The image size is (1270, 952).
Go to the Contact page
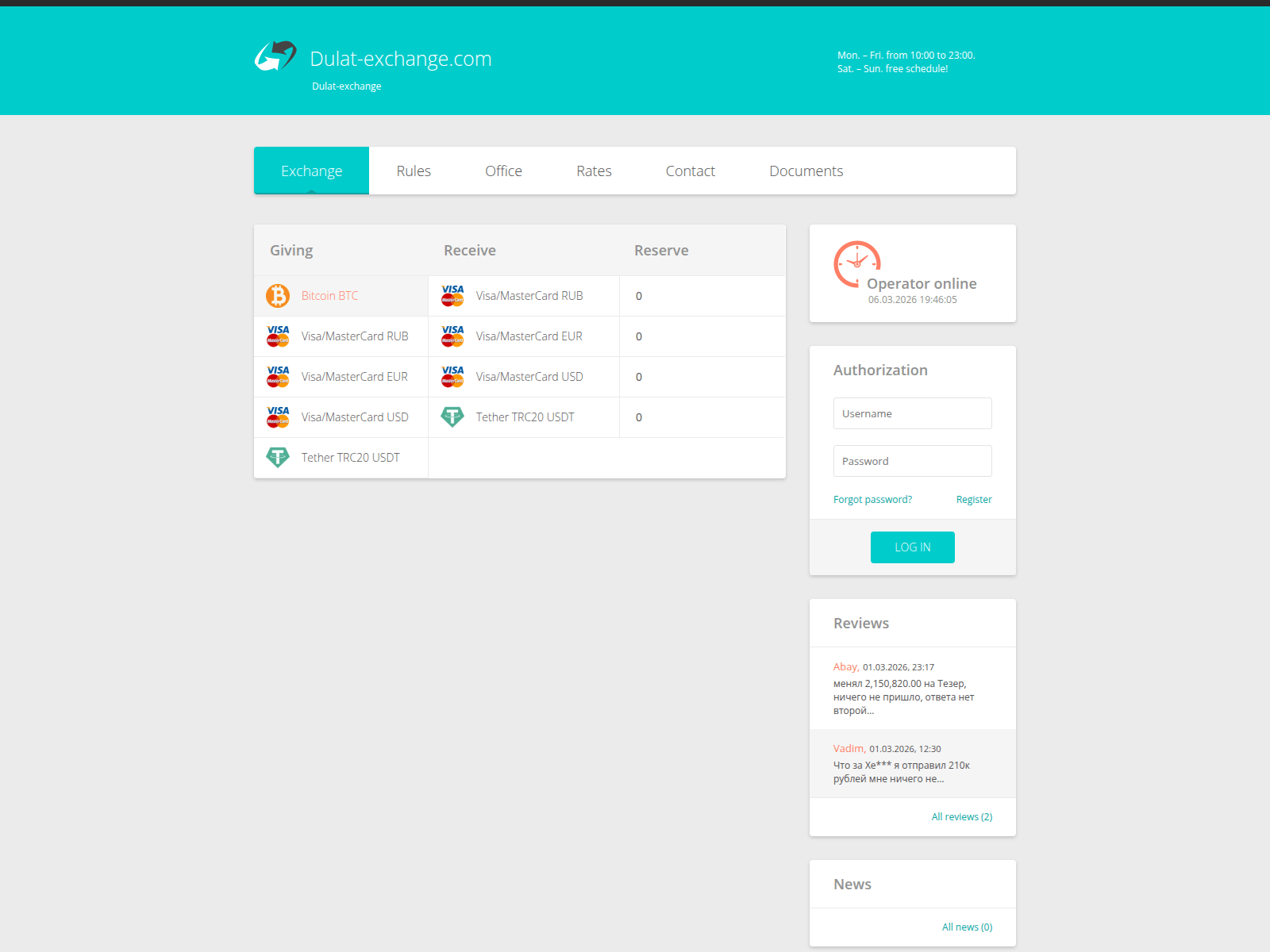pos(690,171)
